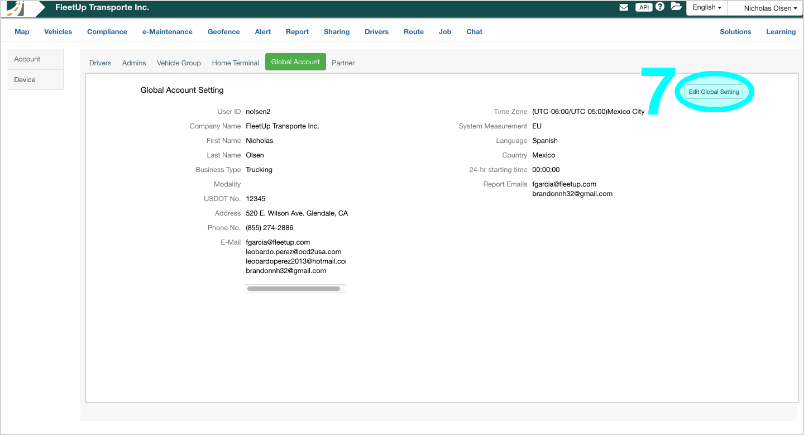Open the Compliance menu
Image resolution: width=804 pixels, height=435 pixels.
click(107, 32)
